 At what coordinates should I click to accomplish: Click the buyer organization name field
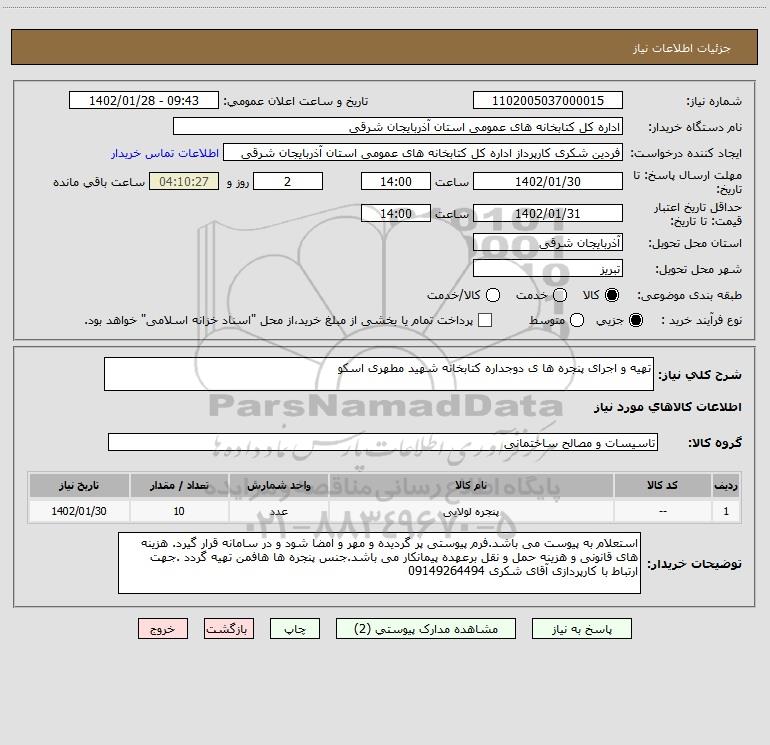click(398, 127)
